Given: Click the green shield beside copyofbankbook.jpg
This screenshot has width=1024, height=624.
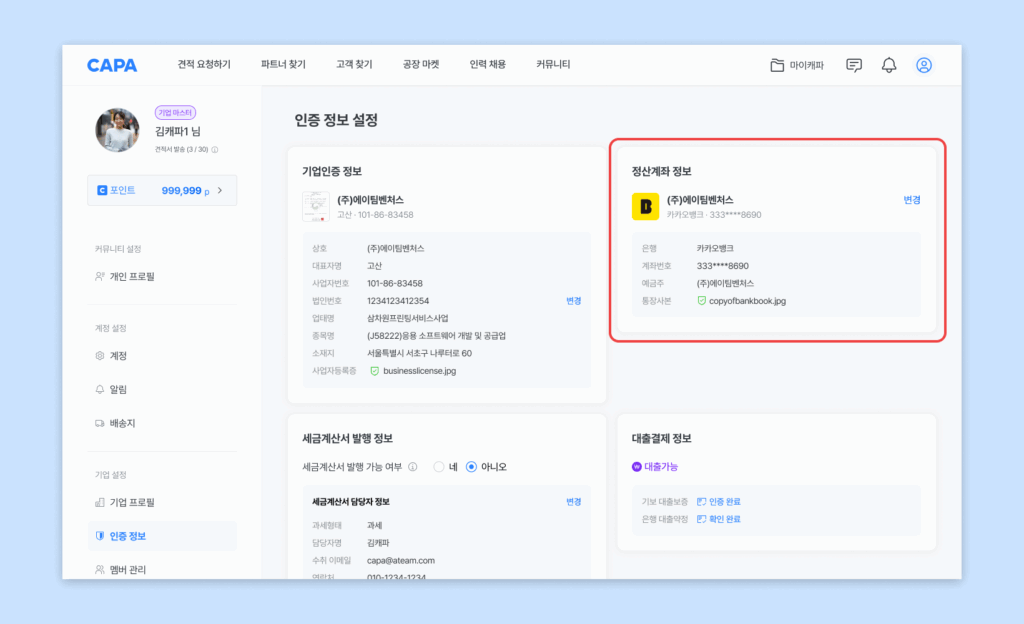Looking at the screenshot, I should click(x=701, y=301).
